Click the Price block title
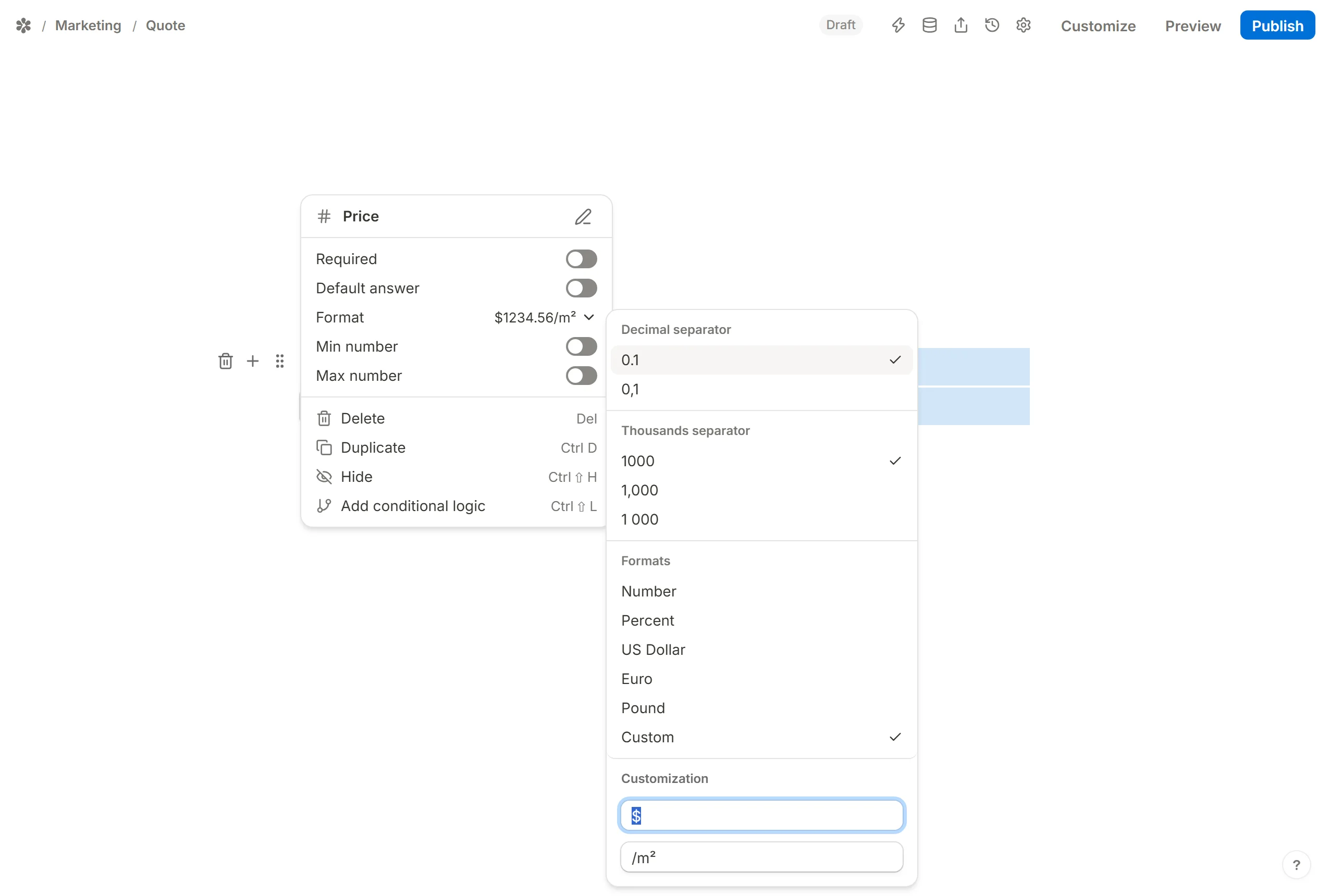This screenshot has width=1330, height=896. tap(361, 217)
